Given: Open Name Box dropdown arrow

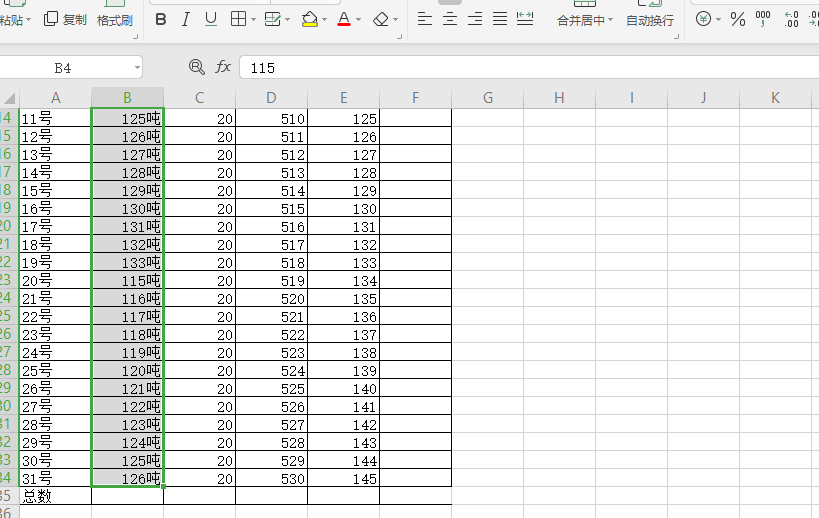Looking at the screenshot, I should pyautogui.click(x=137, y=68).
